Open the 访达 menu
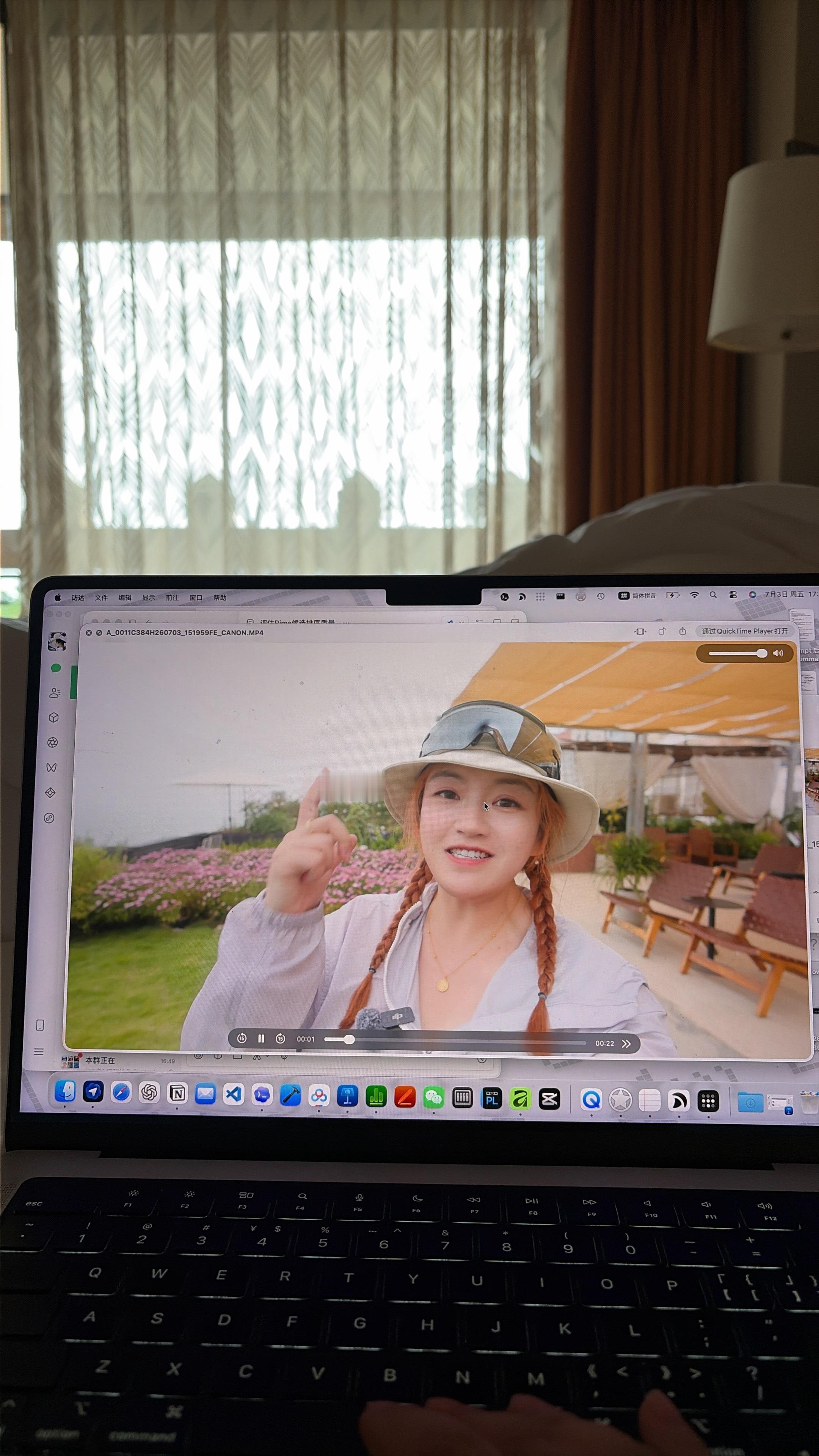The height and width of the screenshot is (1456, 819). (x=78, y=598)
